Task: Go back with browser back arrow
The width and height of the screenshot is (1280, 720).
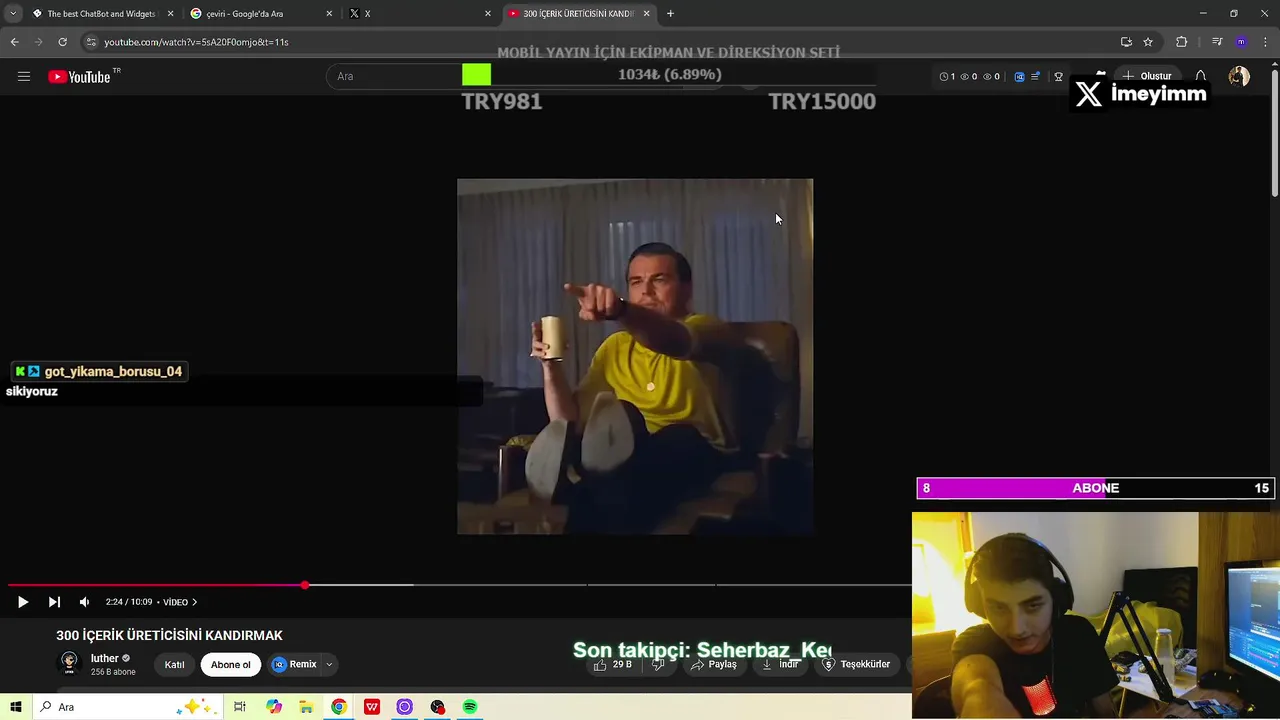Action: (14, 42)
